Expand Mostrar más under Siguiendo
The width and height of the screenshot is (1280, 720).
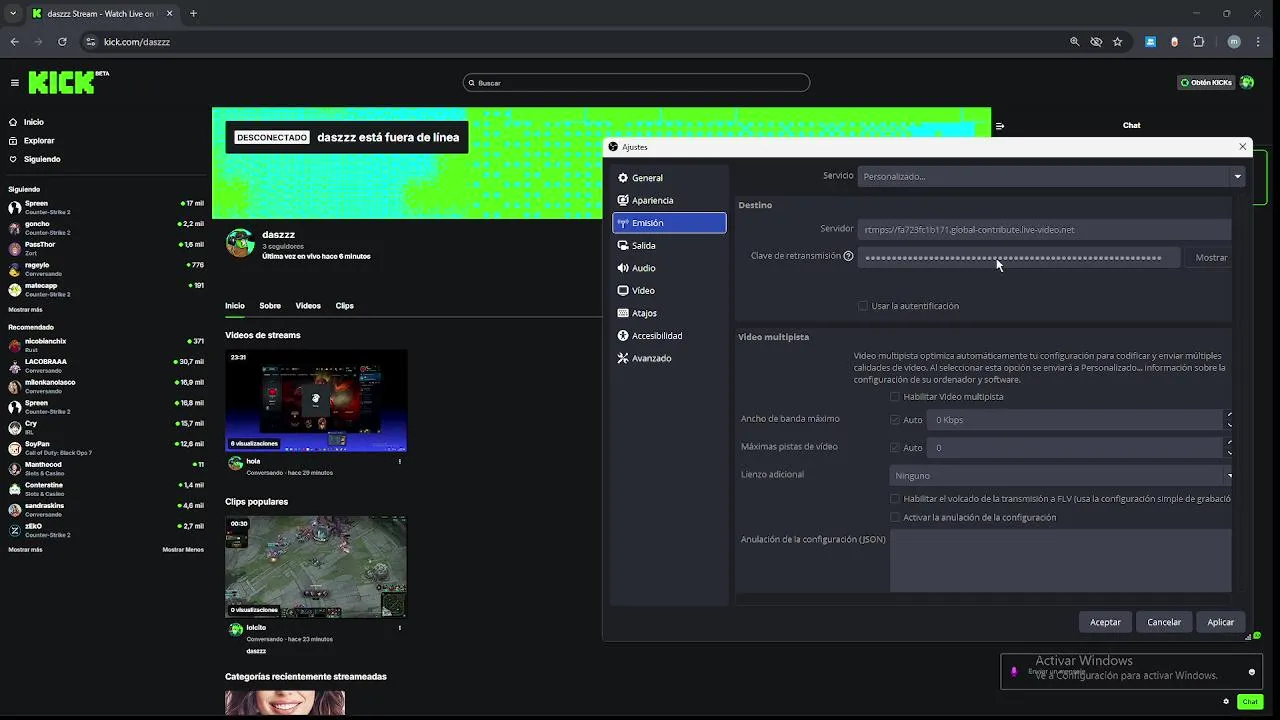(25, 310)
